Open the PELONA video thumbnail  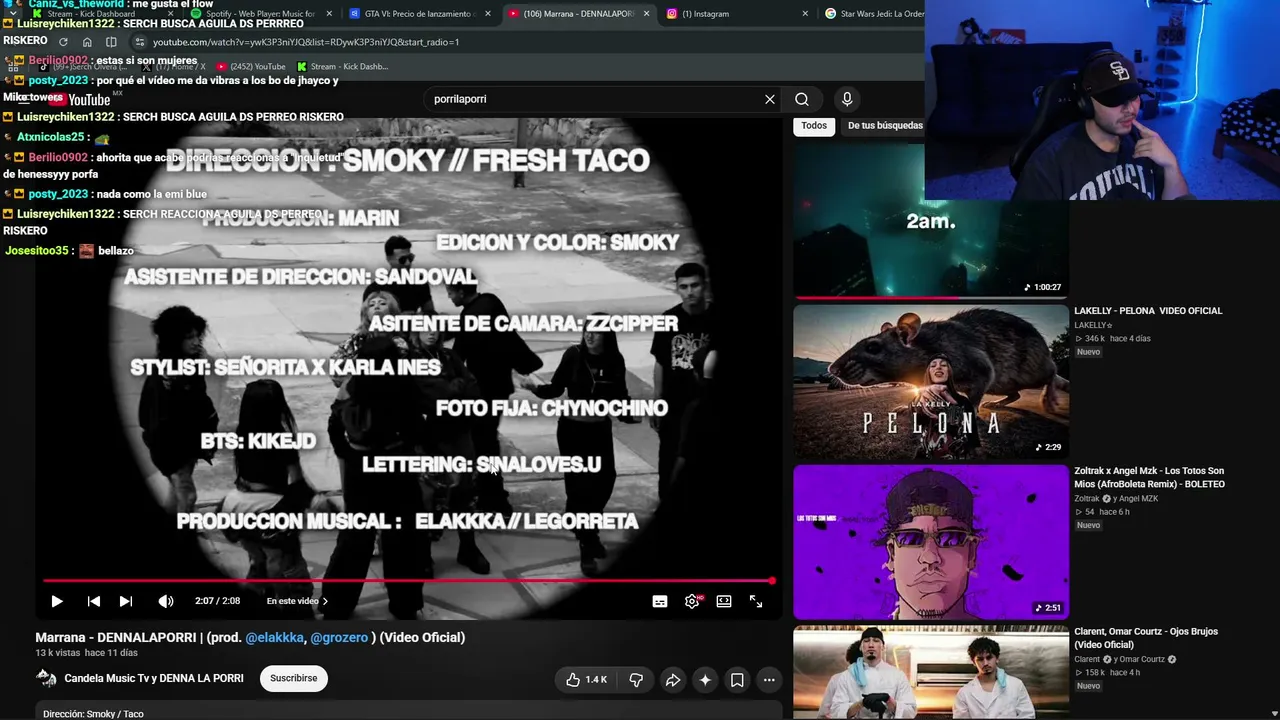click(x=931, y=382)
